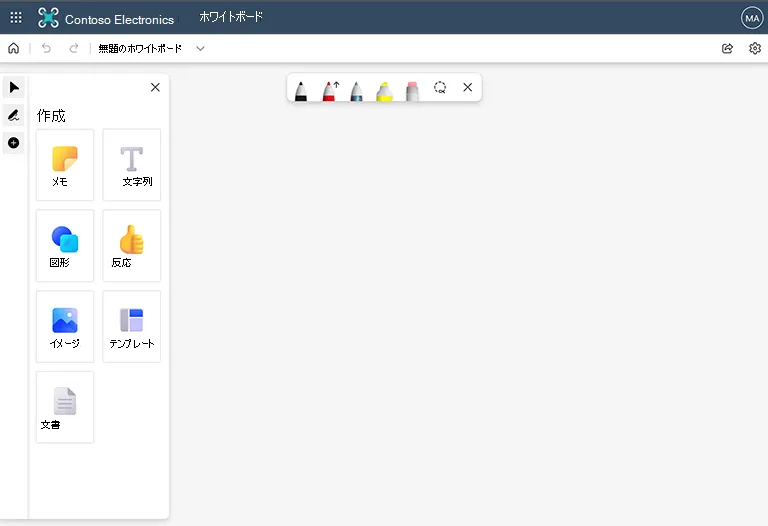Open the app launcher grid
The width and height of the screenshot is (768, 526).
point(16,18)
